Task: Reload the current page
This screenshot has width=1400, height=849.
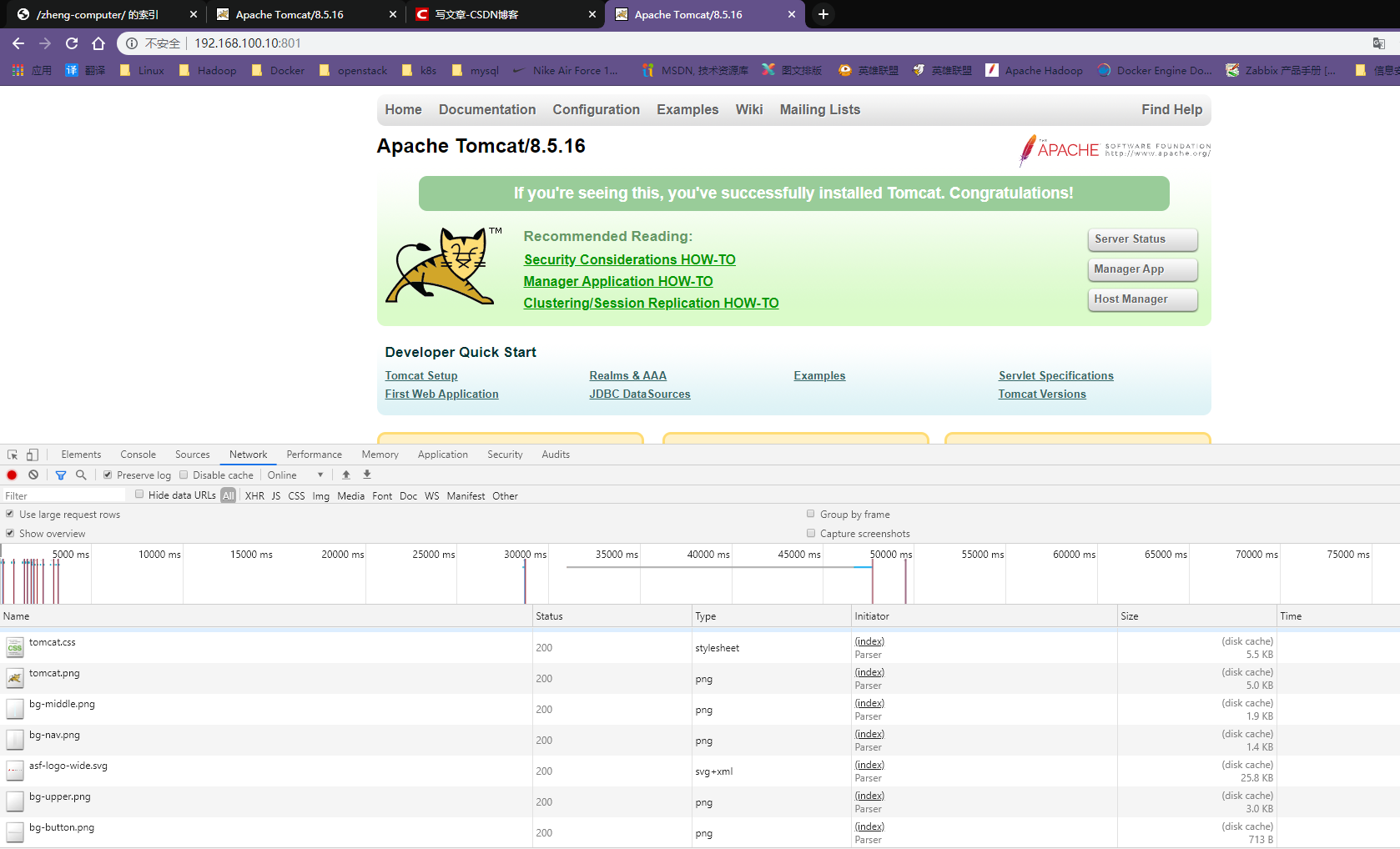Action: [x=72, y=43]
